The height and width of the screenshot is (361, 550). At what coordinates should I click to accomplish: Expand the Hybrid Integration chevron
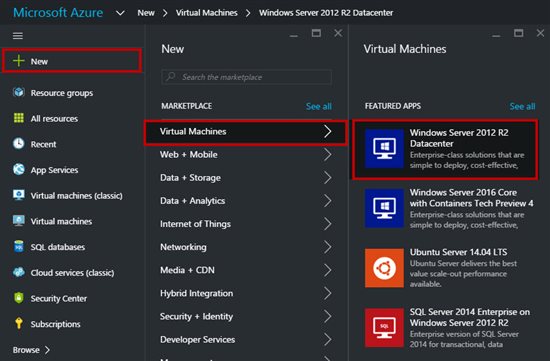[x=328, y=293]
